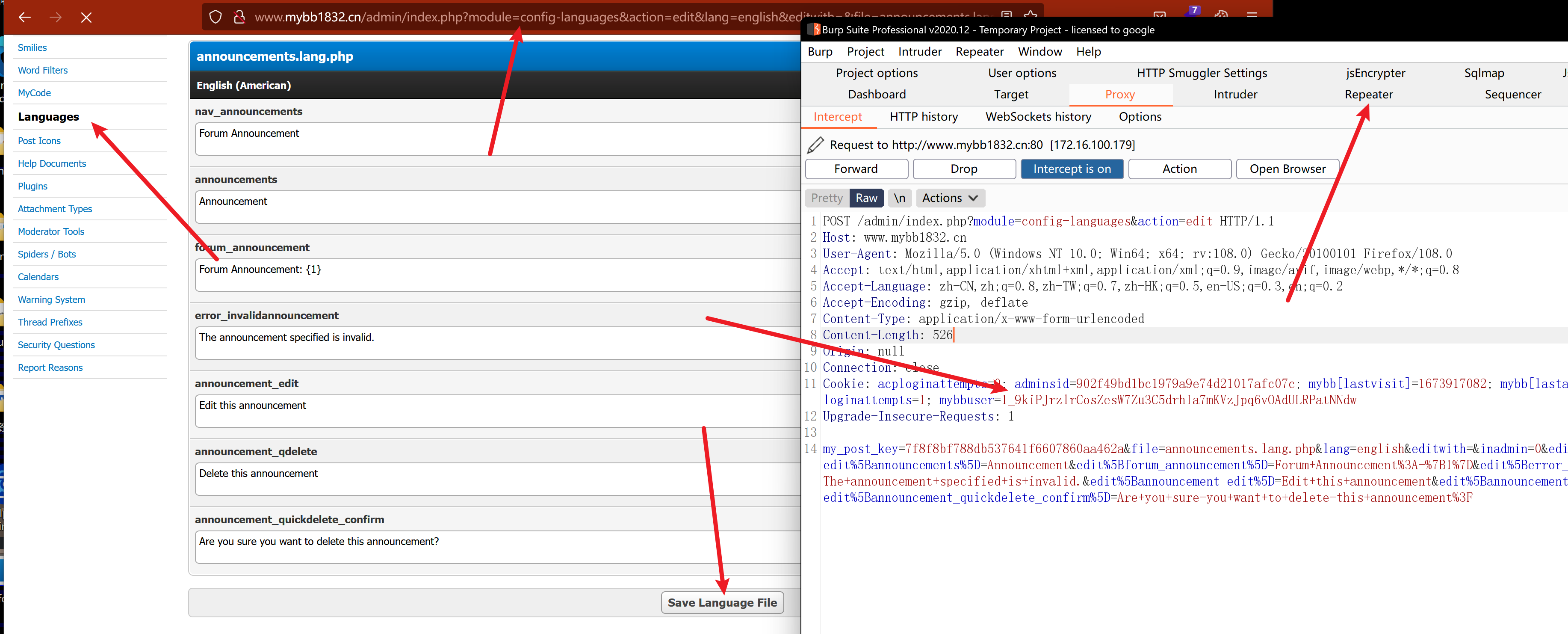
Task: Toggle the \n newline display button
Action: pyautogui.click(x=899, y=198)
